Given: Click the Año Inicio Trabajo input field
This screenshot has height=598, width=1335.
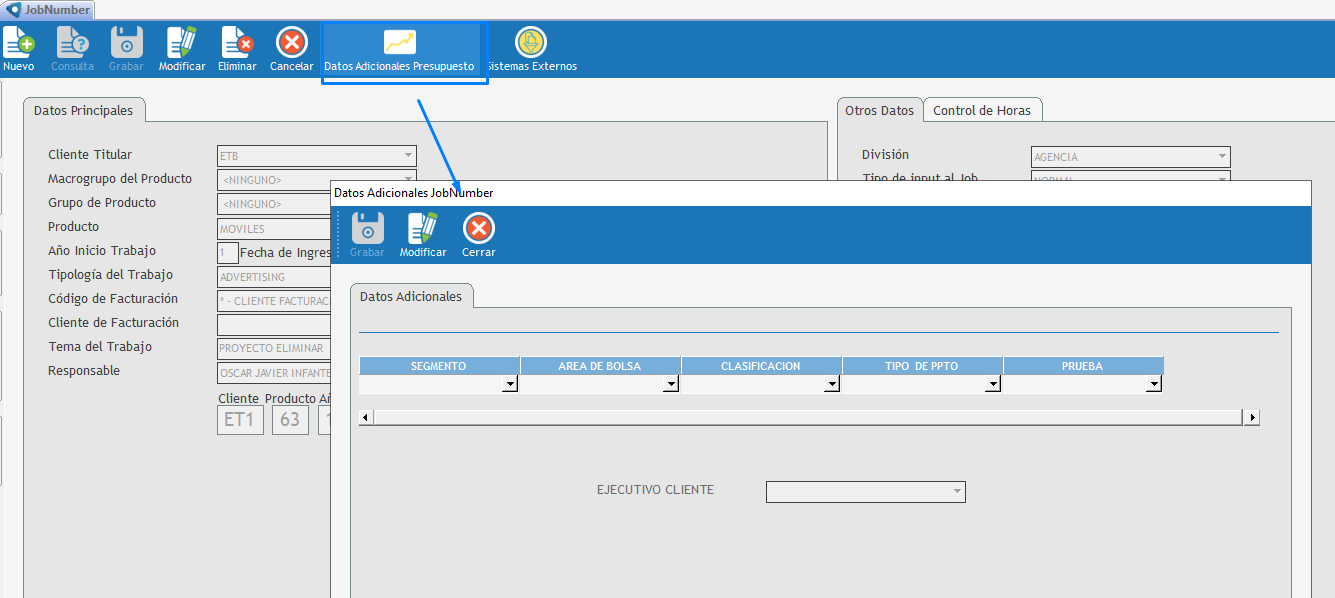Looking at the screenshot, I should point(228,252).
